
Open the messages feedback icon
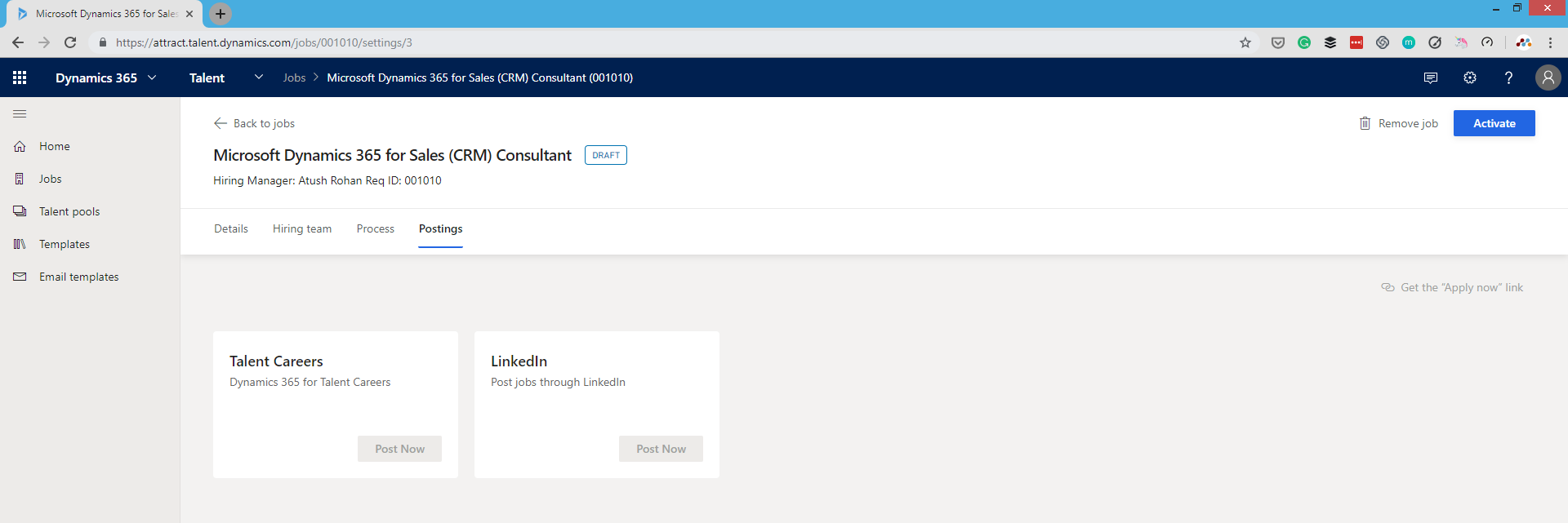click(x=1431, y=78)
